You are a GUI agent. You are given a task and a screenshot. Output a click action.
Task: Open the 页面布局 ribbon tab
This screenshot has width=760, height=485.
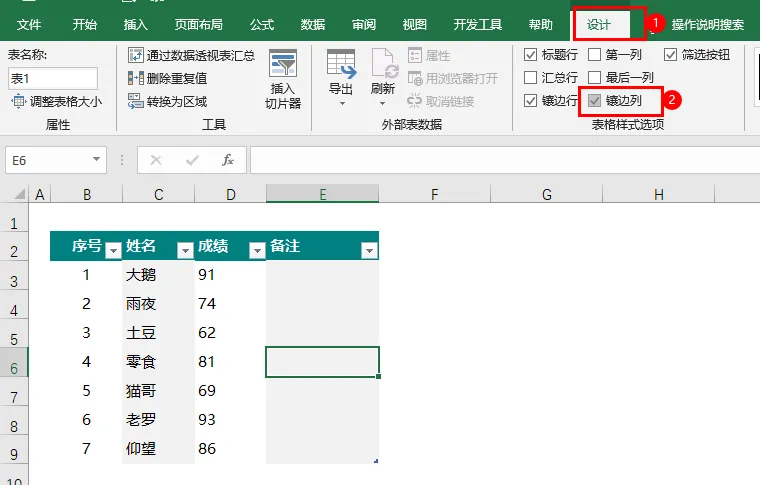click(199, 25)
